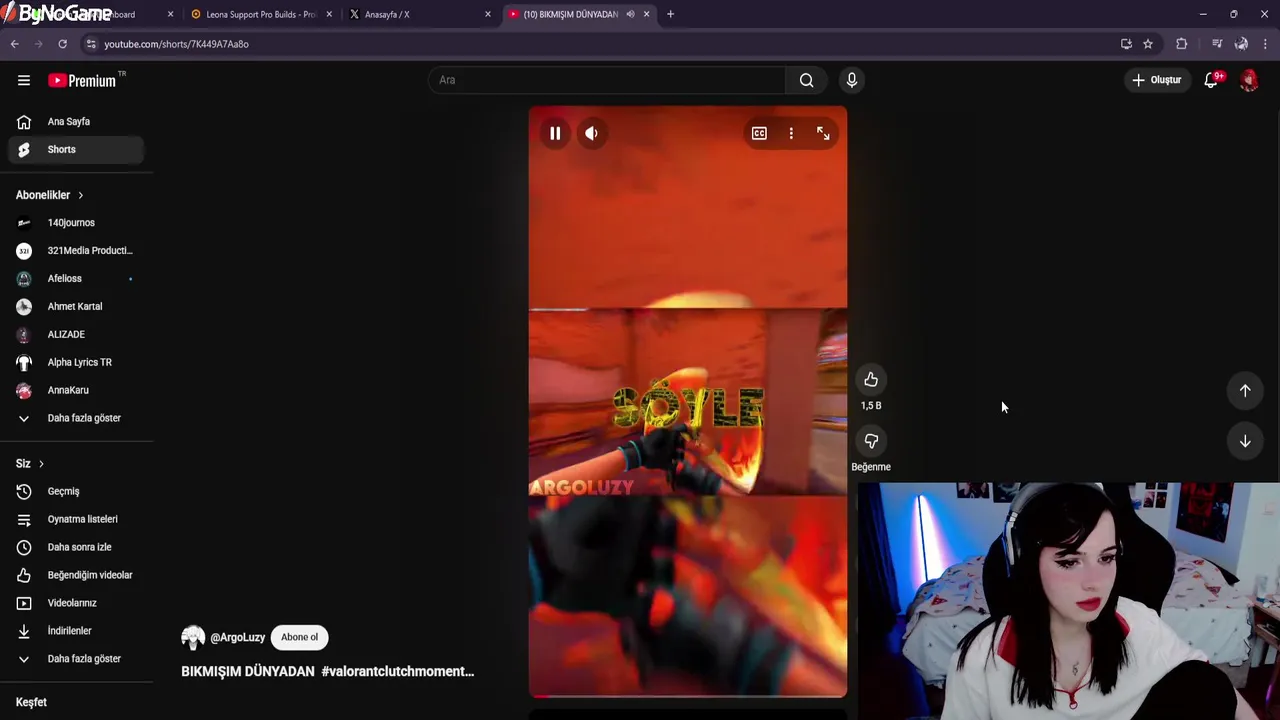Open the Short's three-dot options menu
The height and width of the screenshot is (720, 1280).
tap(791, 133)
